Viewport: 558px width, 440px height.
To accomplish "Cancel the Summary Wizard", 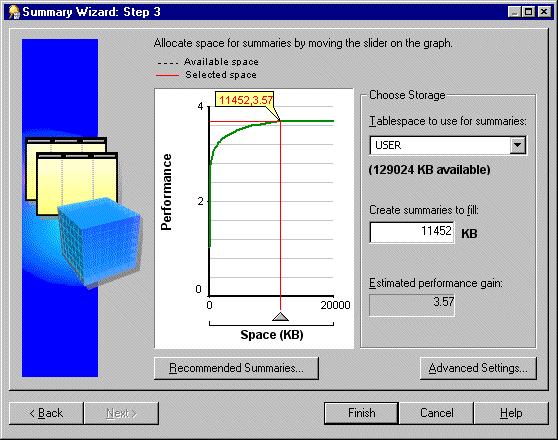I will (x=437, y=413).
